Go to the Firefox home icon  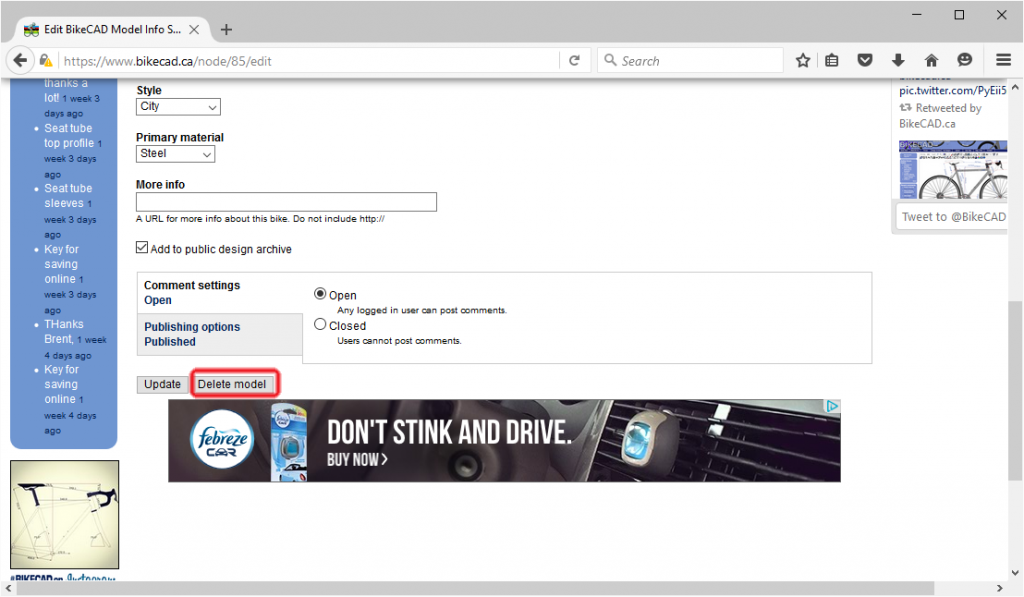[931, 60]
